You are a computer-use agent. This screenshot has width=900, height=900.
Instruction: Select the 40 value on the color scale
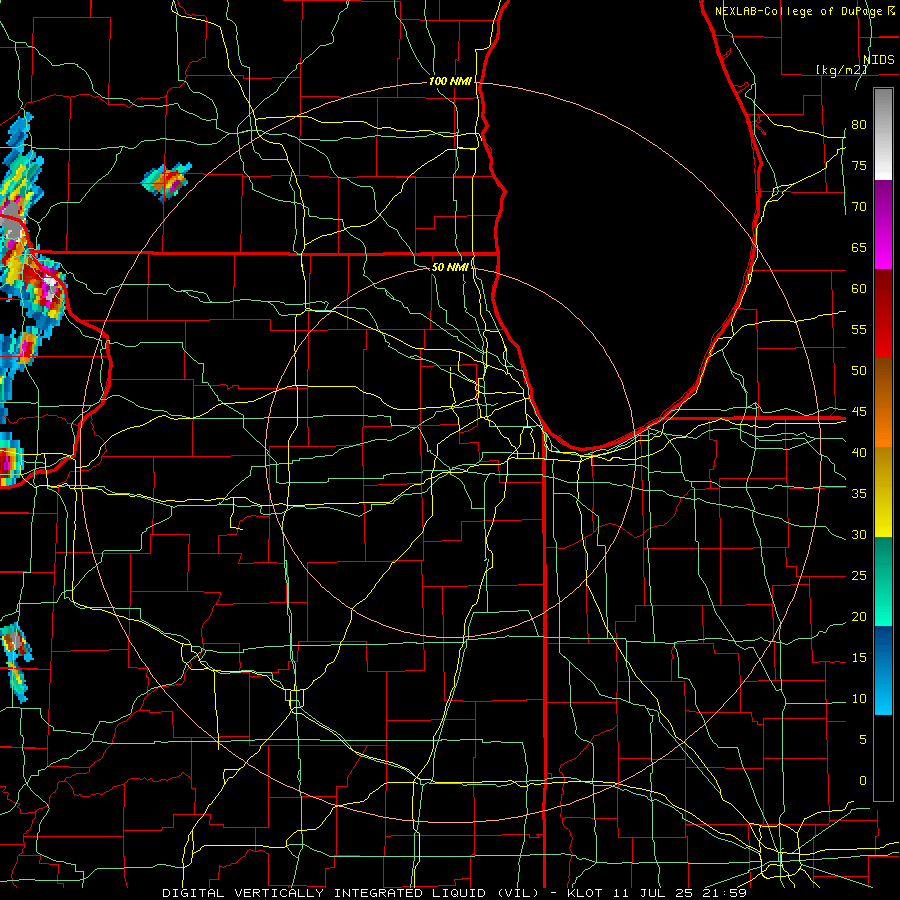[x=859, y=452]
